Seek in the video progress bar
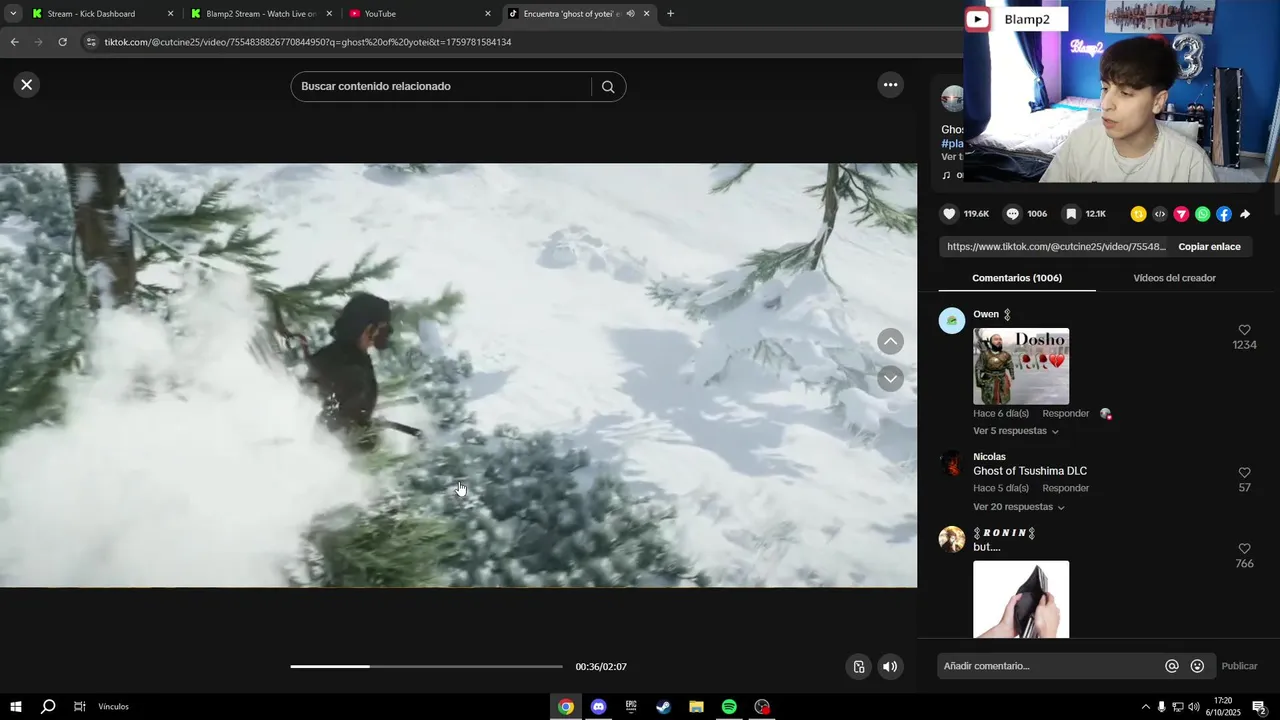 (x=426, y=666)
